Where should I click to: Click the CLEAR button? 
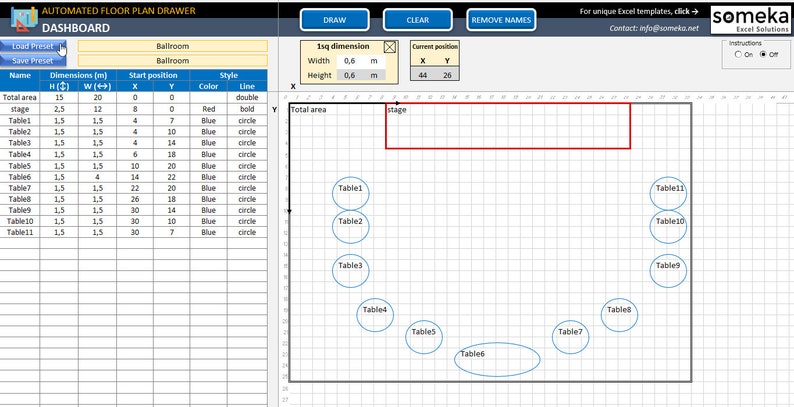pyautogui.click(x=417, y=20)
